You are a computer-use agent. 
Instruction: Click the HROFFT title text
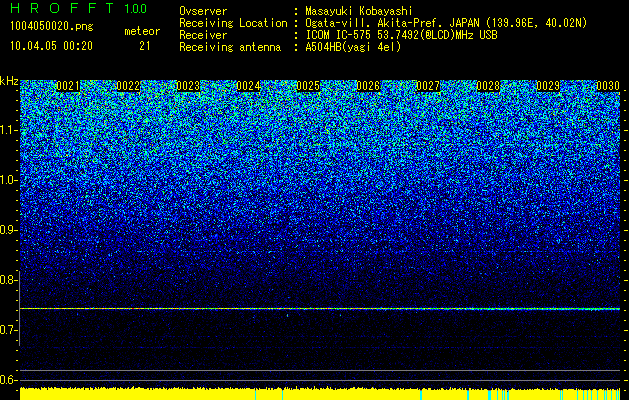pos(63,8)
